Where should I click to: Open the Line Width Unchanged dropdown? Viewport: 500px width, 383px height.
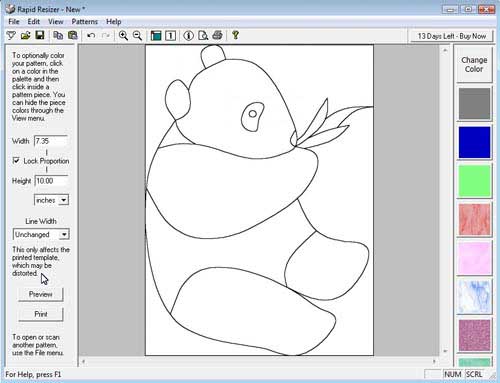(64, 234)
